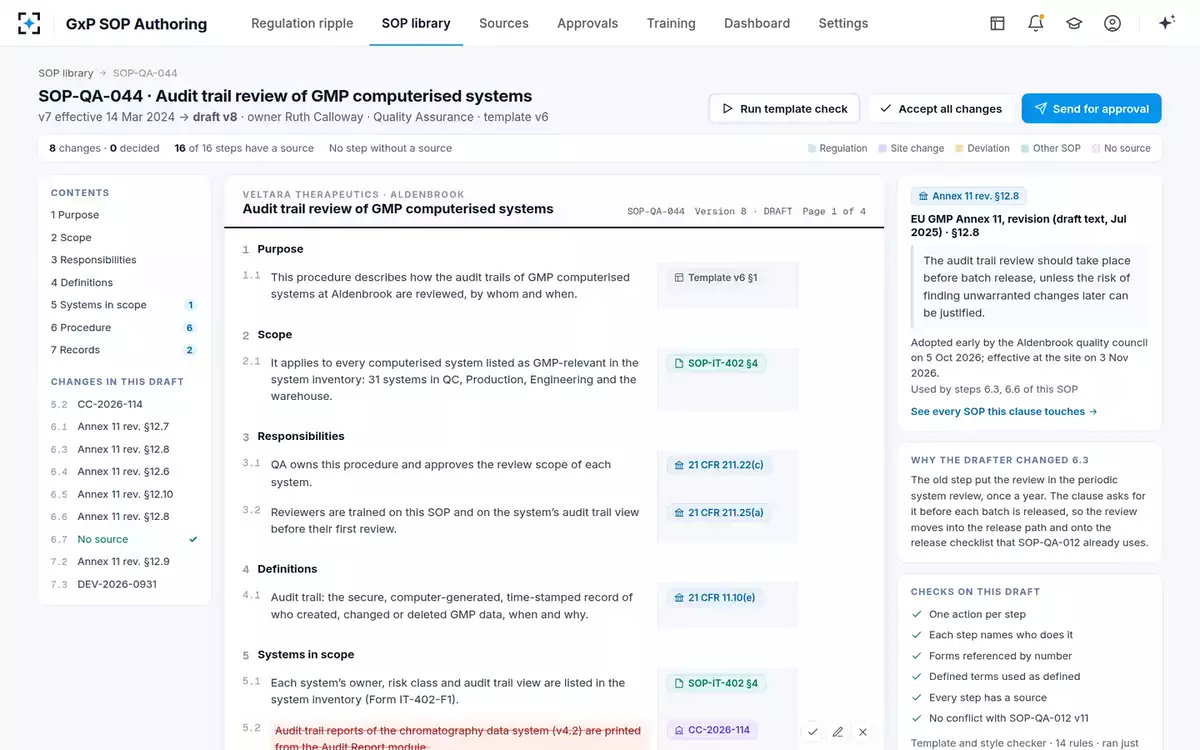This screenshot has width=1200, height=750.
Task: Click the SOP-IT-402 §4 chip on step 2.1
Action: [x=716, y=363]
